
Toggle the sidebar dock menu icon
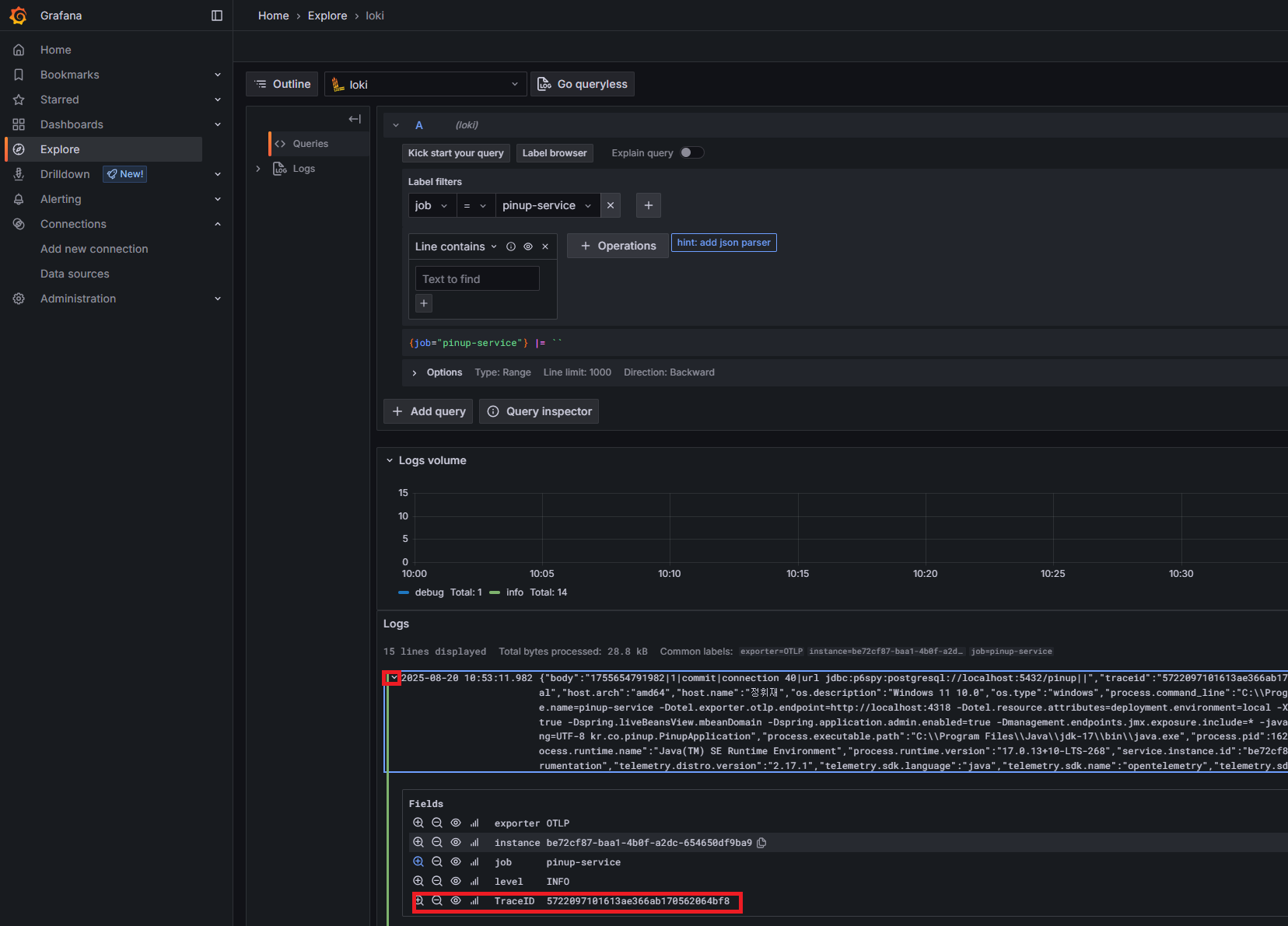point(217,16)
